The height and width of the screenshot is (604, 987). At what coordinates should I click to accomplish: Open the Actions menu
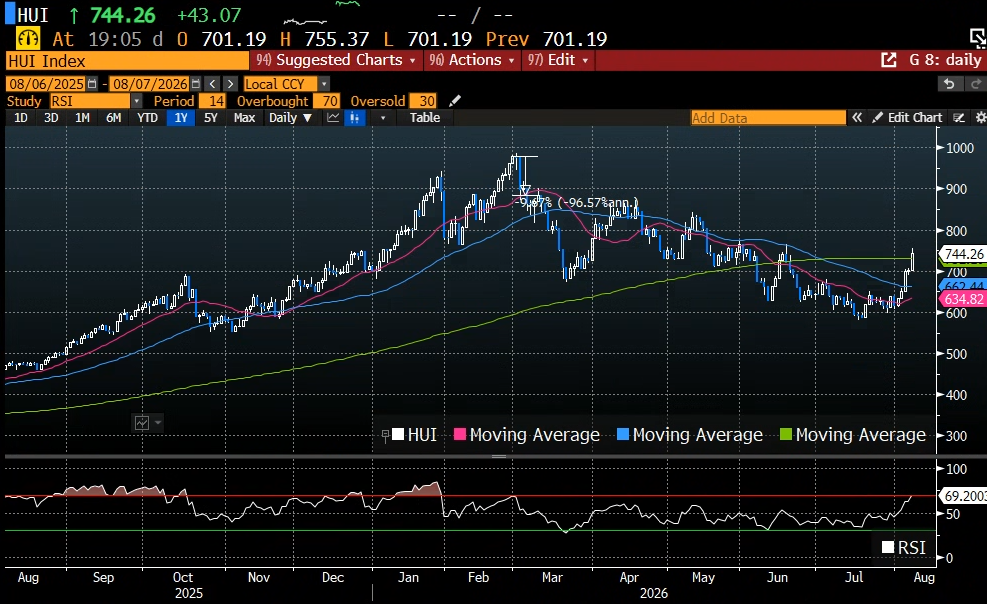tap(471, 60)
